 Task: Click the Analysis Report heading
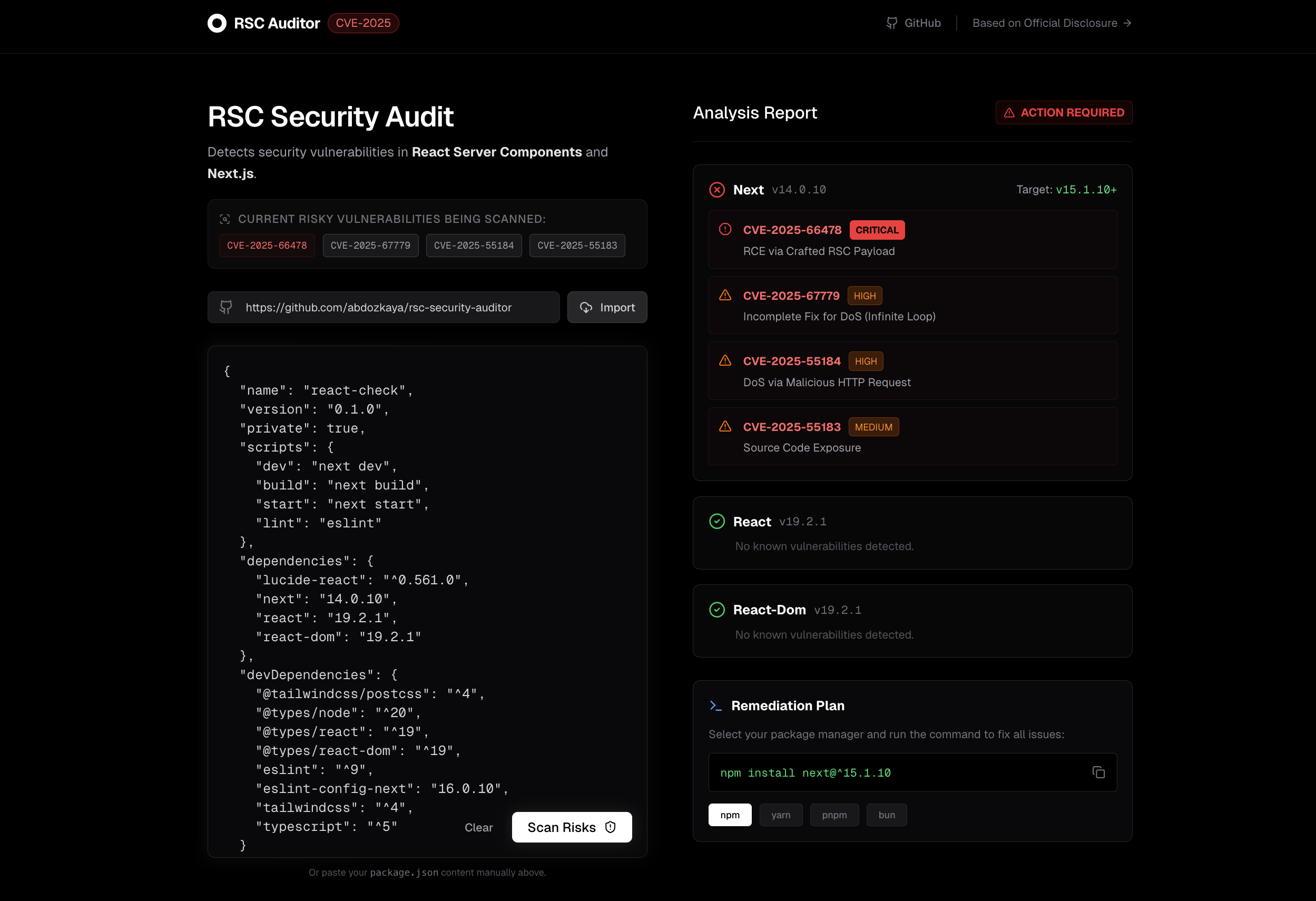click(x=755, y=113)
